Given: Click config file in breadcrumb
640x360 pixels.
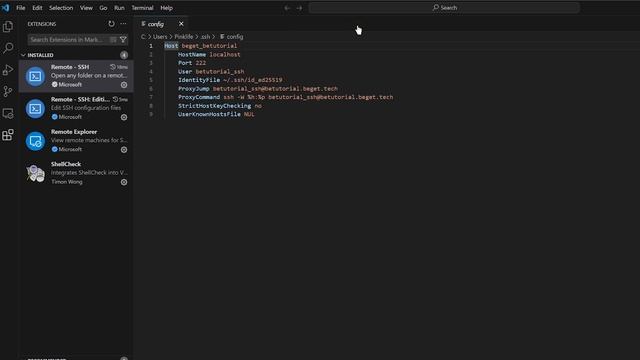Looking at the screenshot, I should (x=235, y=37).
